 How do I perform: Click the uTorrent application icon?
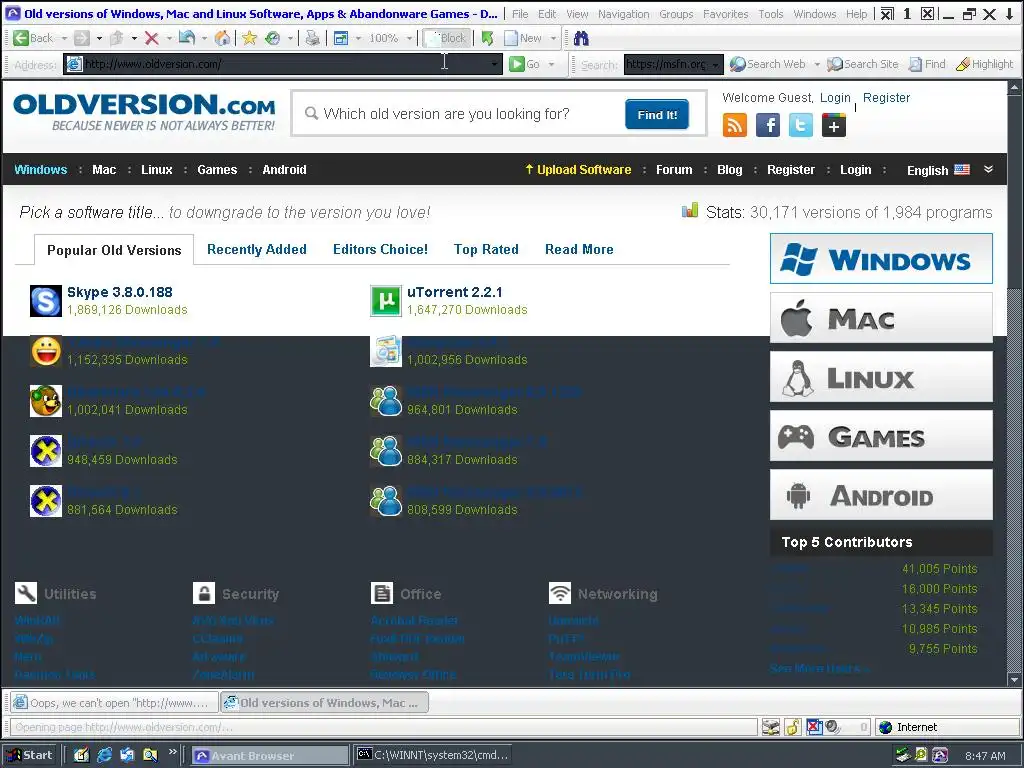click(x=386, y=301)
